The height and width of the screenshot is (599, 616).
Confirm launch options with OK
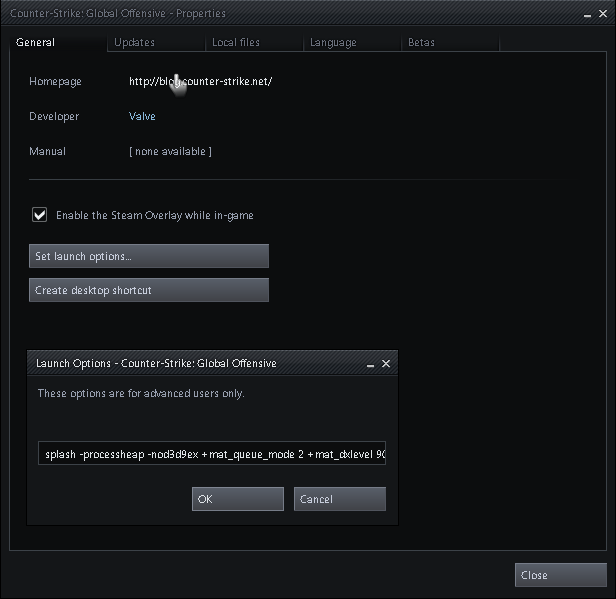pyautogui.click(x=238, y=499)
